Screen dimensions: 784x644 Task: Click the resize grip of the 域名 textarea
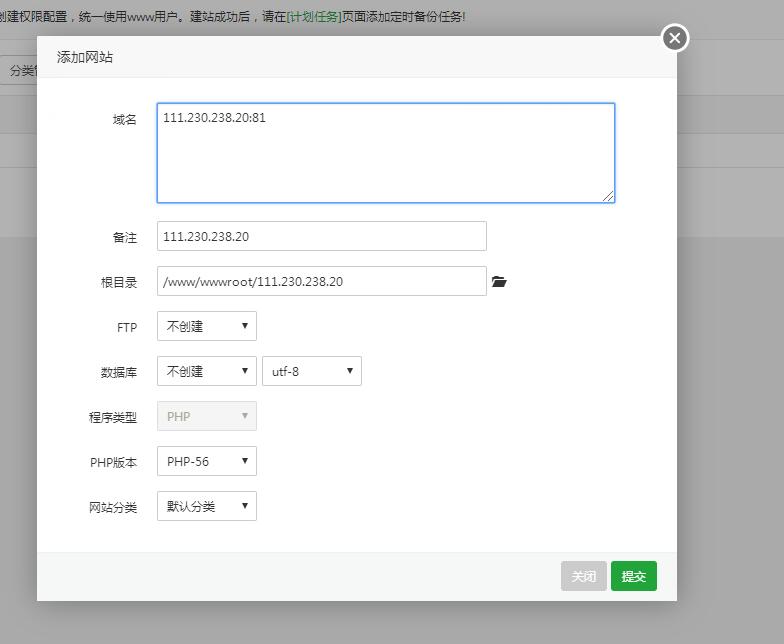(x=608, y=196)
